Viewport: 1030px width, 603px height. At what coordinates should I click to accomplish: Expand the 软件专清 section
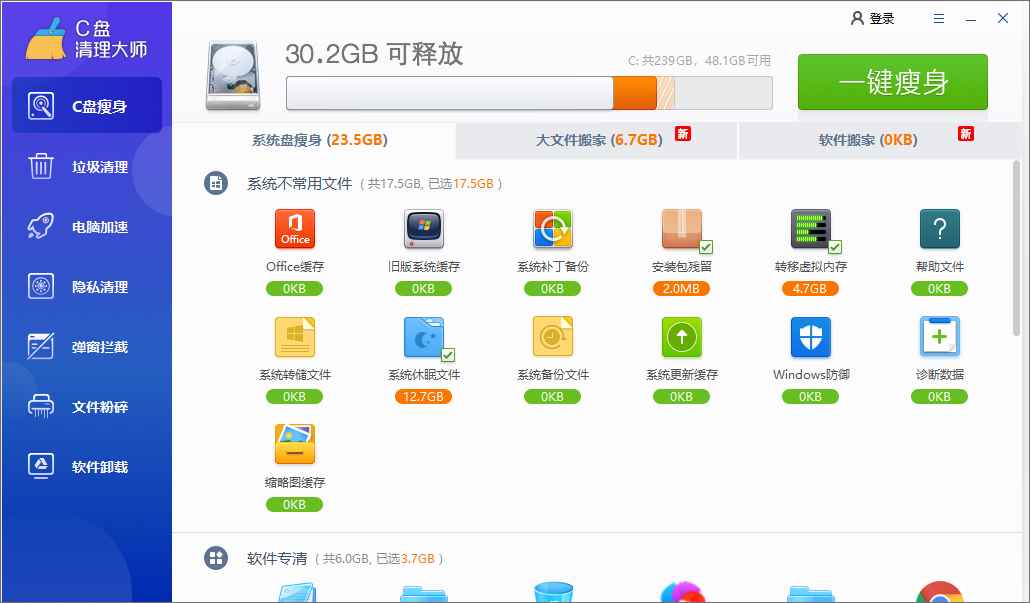(216, 558)
